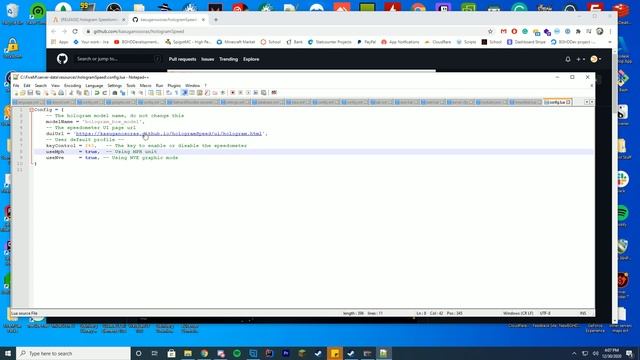This screenshot has width=640, height=360.
Task: Open the GitHub plus create dropdown
Action: coord(580,59)
